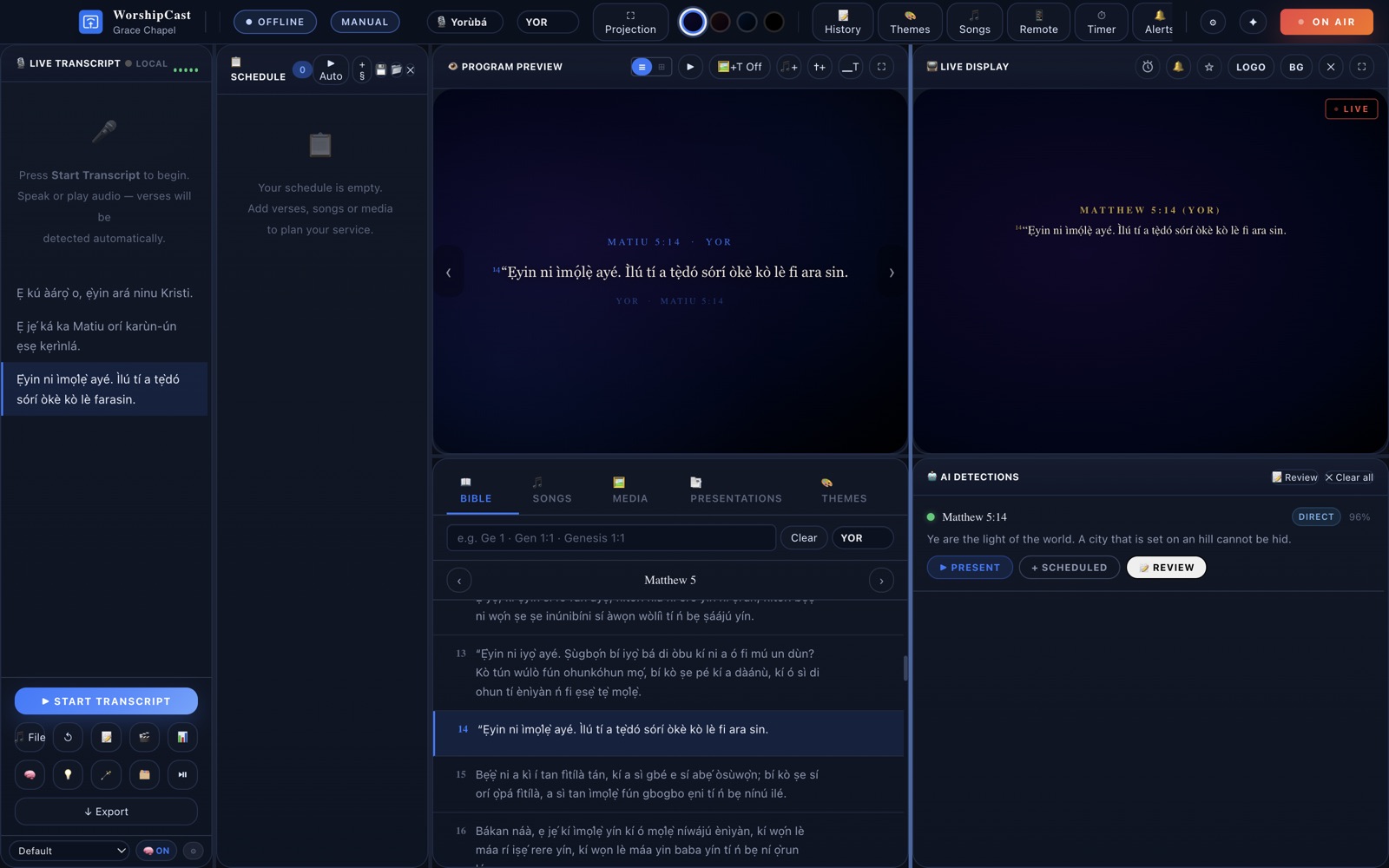Toggle the MANUAL mode button
The image size is (1389, 868).
[x=365, y=22]
